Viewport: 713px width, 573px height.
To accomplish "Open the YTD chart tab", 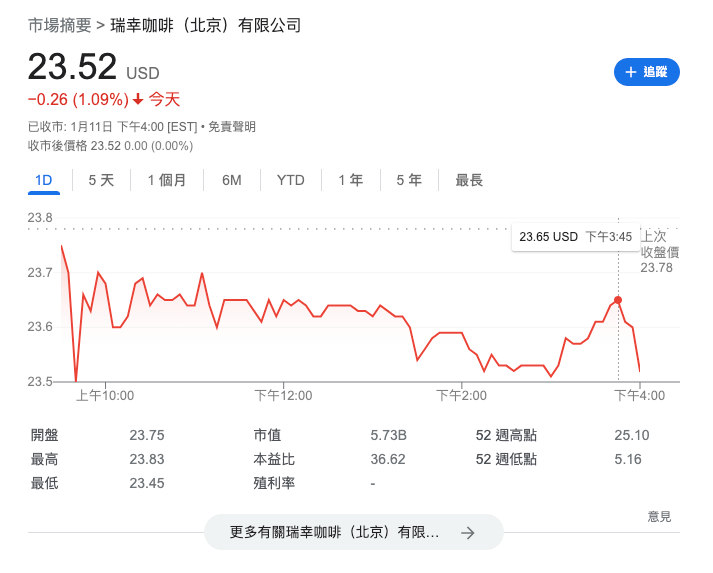I will pyautogui.click(x=291, y=181).
